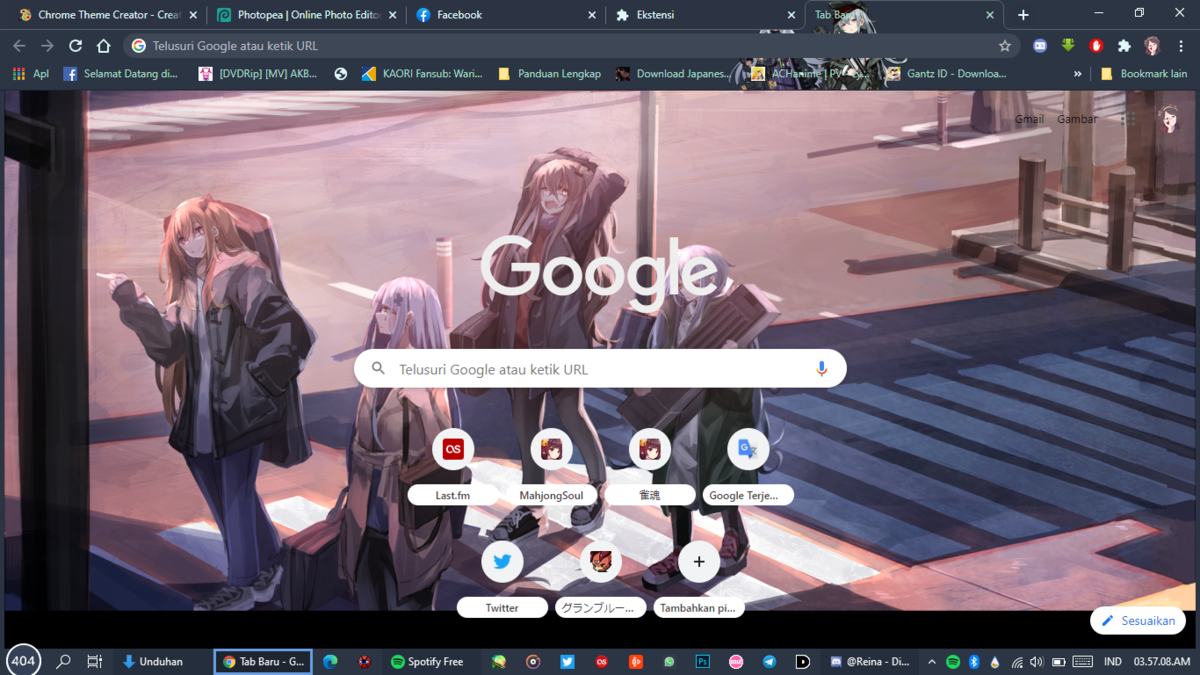Open the Gantz ID bookmark
Viewport: 1200px width, 675px height.
[x=946, y=74]
